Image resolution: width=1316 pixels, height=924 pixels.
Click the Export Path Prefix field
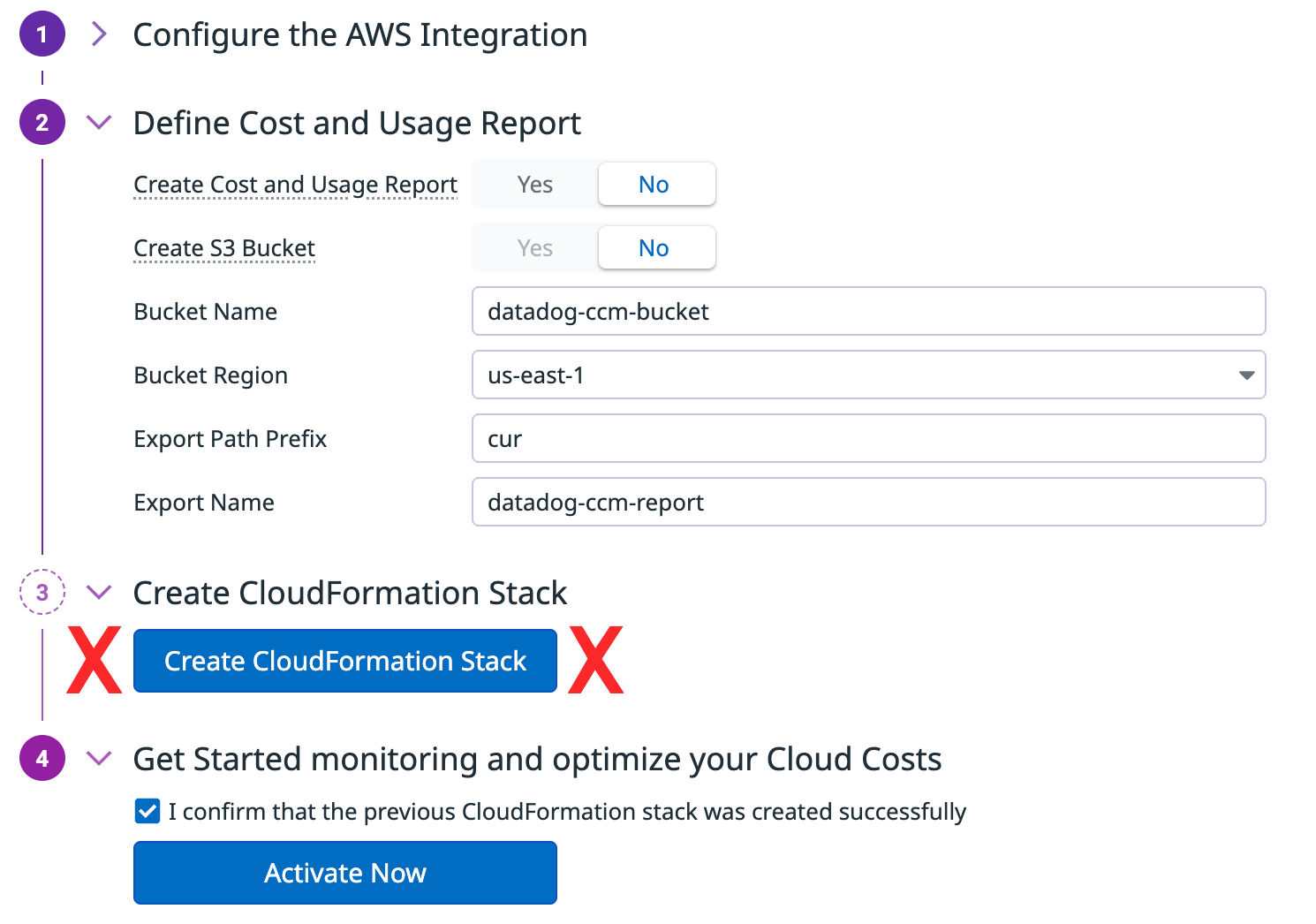tap(868, 439)
